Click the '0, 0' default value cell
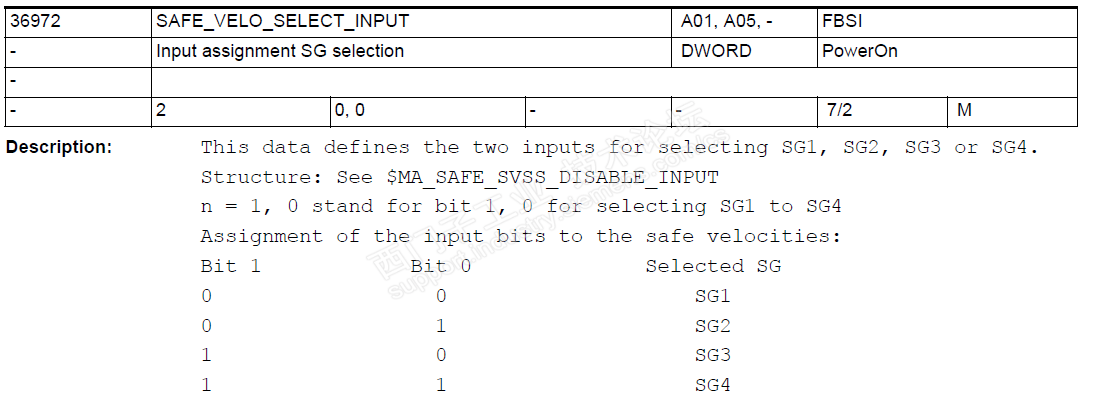This screenshot has width=1097, height=400. (350, 111)
